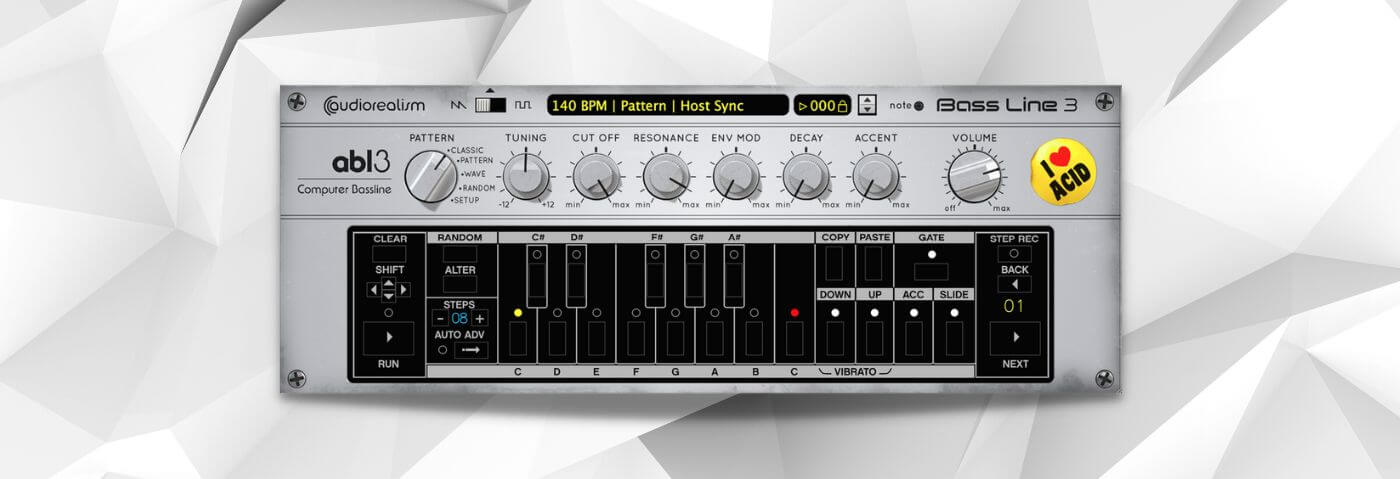This screenshot has width=1400, height=479.
Task: Select the low C key button
Action: pos(518,338)
